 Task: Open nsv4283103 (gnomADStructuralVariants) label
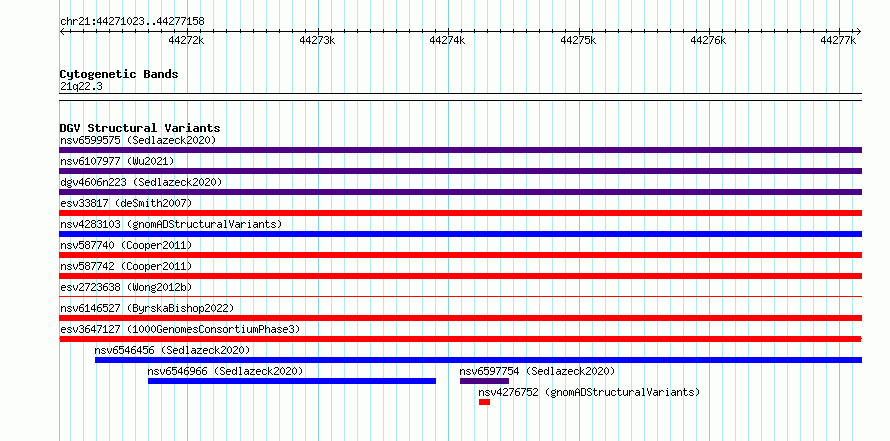pyautogui.click(x=171, y=224)
